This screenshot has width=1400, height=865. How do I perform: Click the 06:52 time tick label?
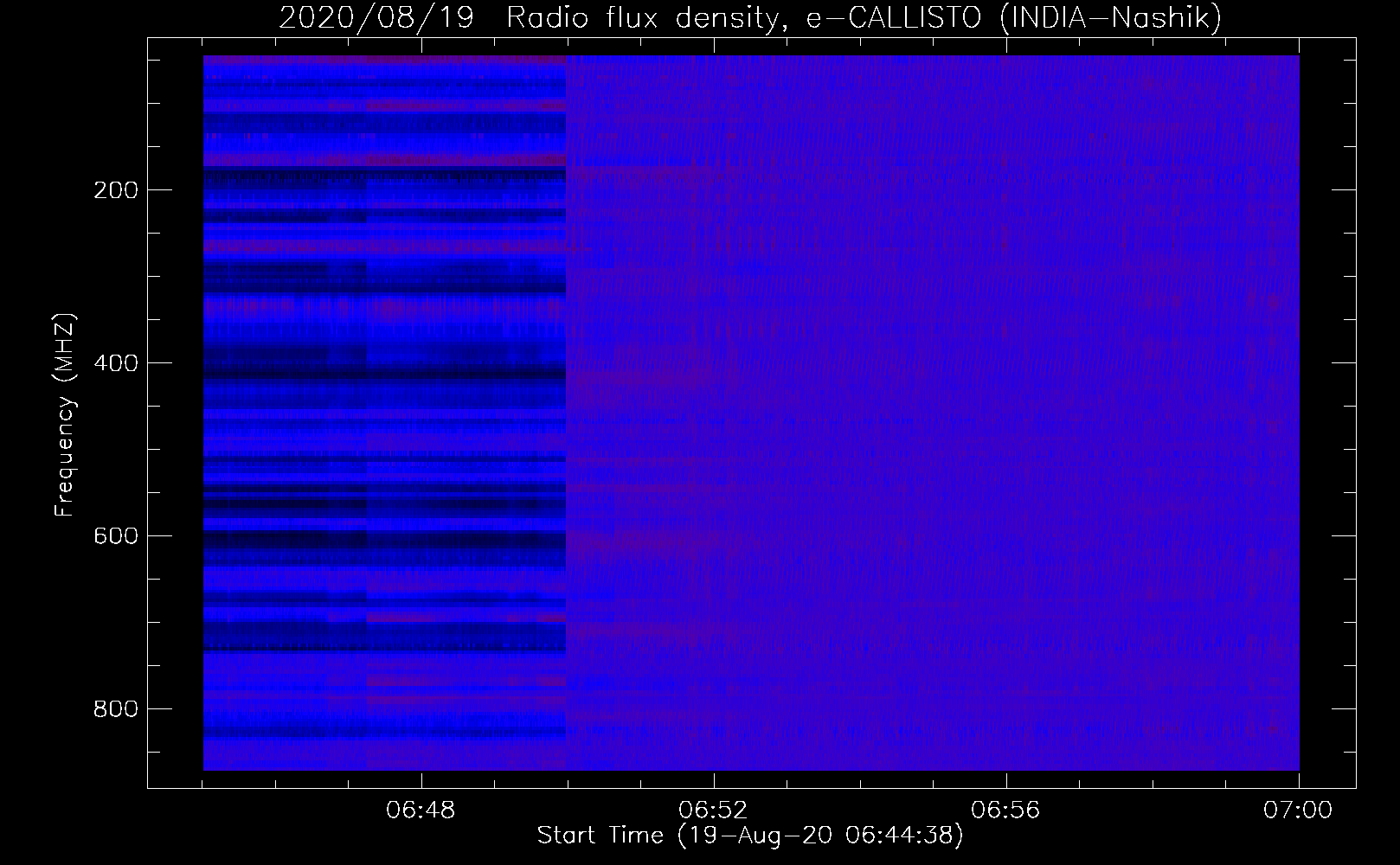point(714,811)
